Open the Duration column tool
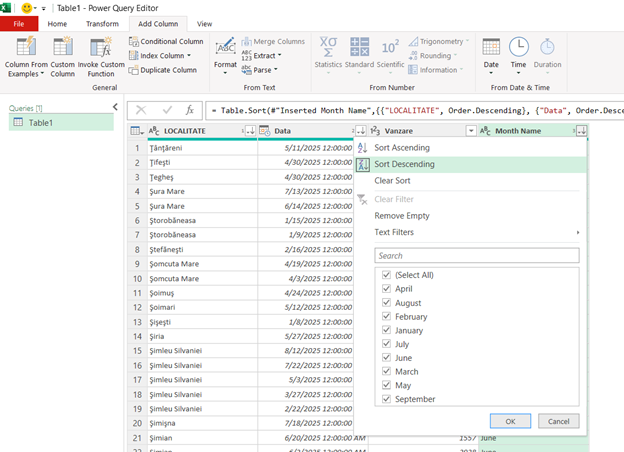The height and width of the screenshot is (452, 624). click(547, 56)
